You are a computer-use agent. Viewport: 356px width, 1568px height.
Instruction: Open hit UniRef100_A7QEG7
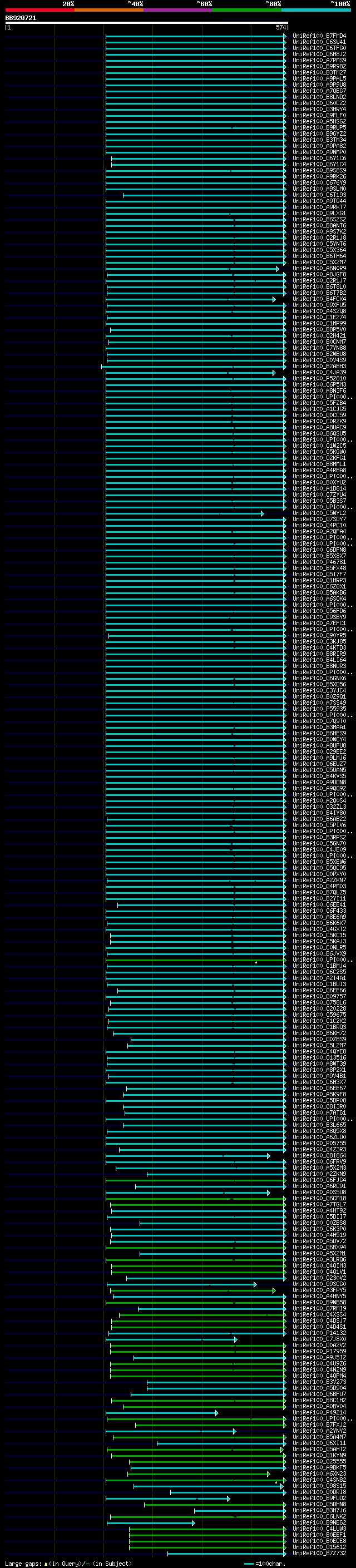point(319,91)
